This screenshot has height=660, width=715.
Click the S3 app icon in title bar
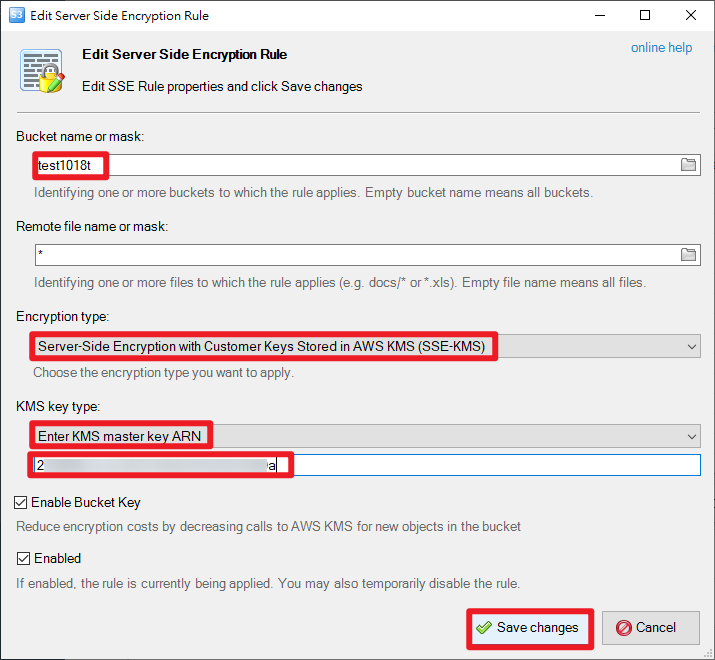pos(17,15)
